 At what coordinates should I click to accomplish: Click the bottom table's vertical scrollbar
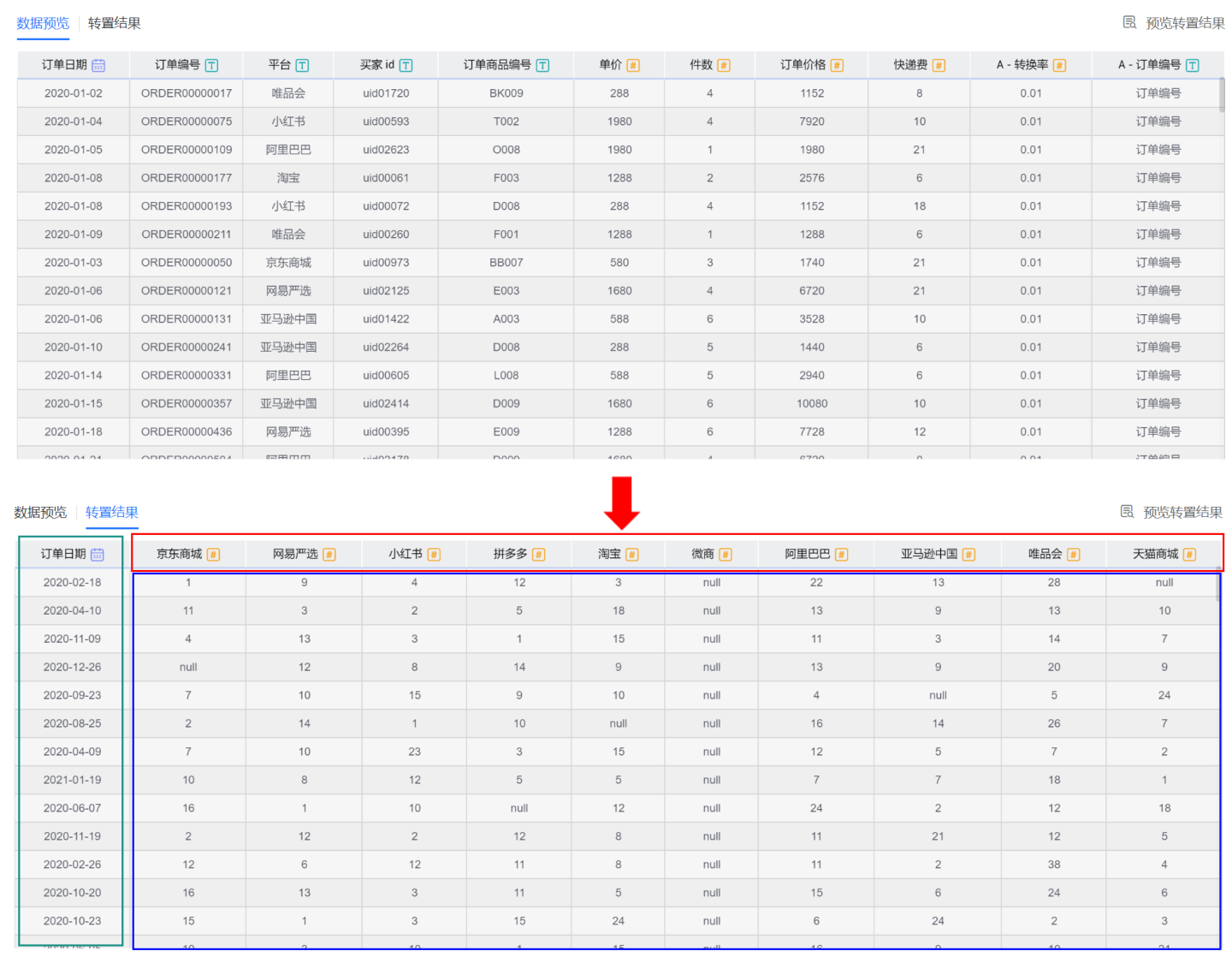(x=1218, y=587)
